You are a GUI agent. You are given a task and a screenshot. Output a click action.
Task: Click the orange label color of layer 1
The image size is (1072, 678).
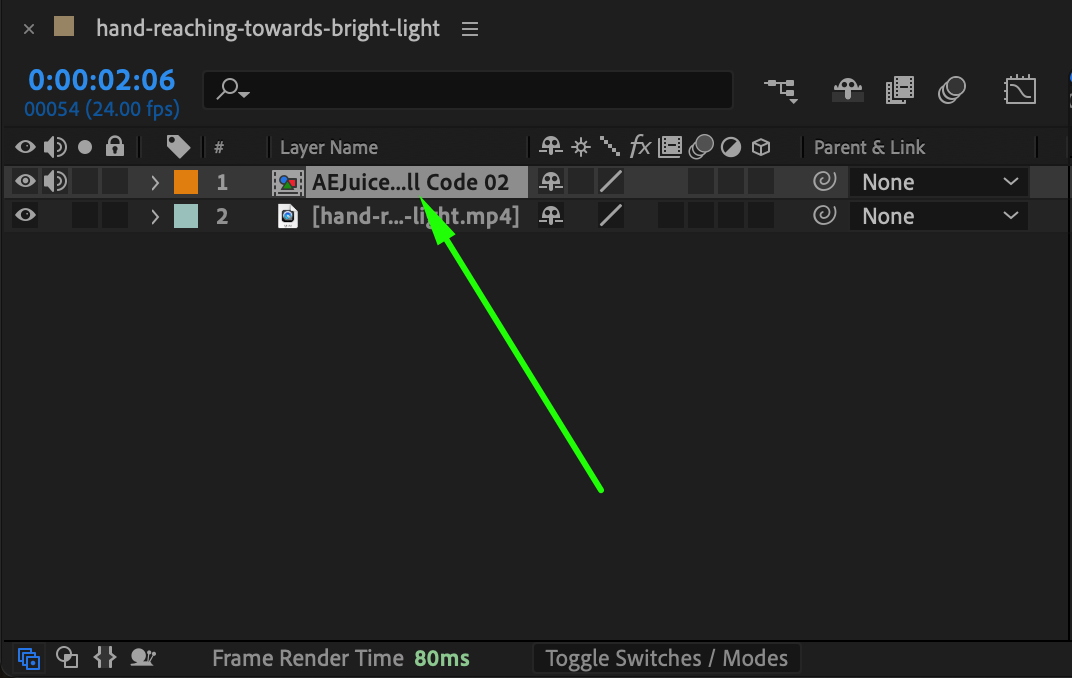click(x=186, y=182)
